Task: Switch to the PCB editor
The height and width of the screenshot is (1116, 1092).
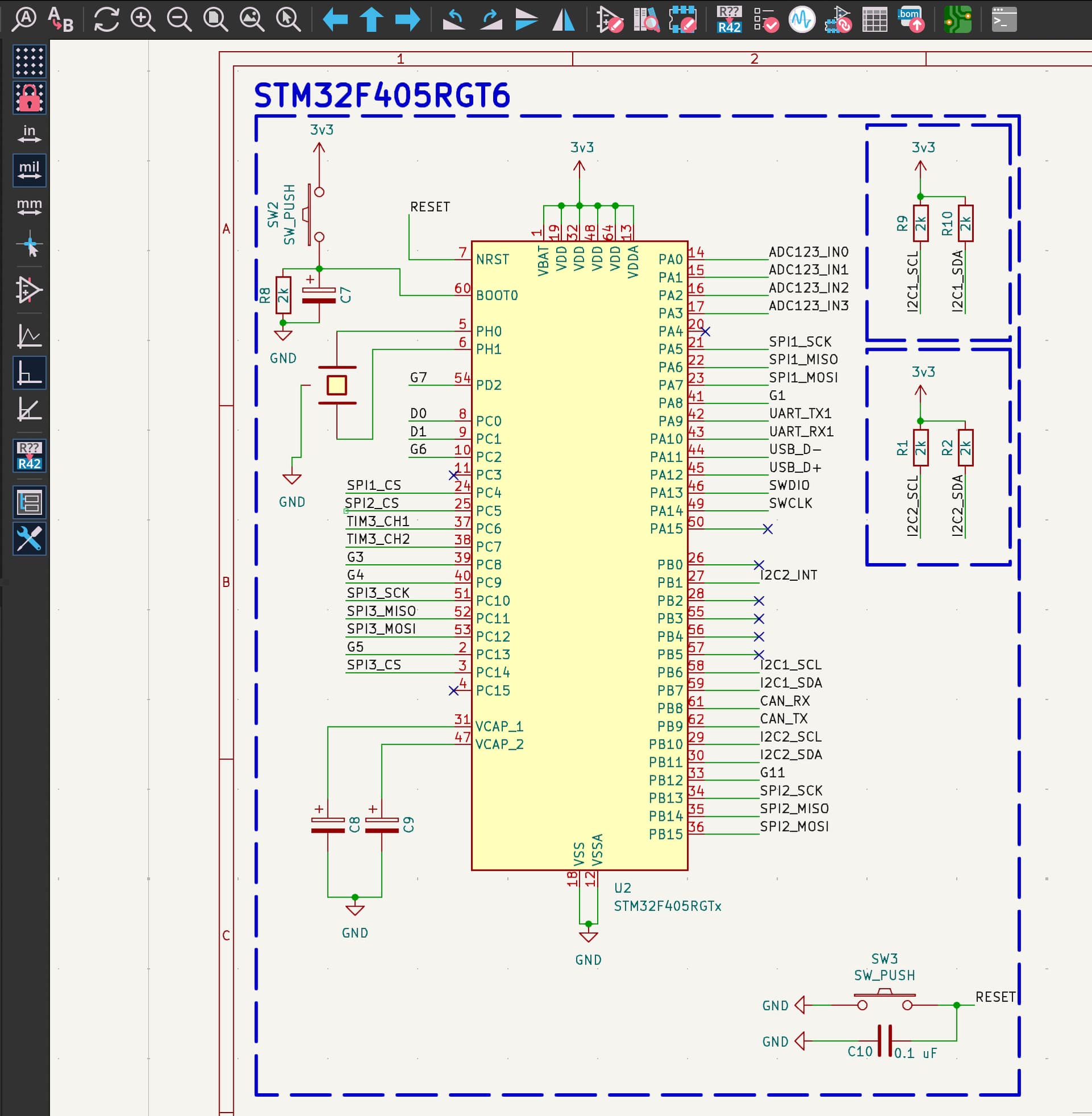Action: [x=957, y=19]
